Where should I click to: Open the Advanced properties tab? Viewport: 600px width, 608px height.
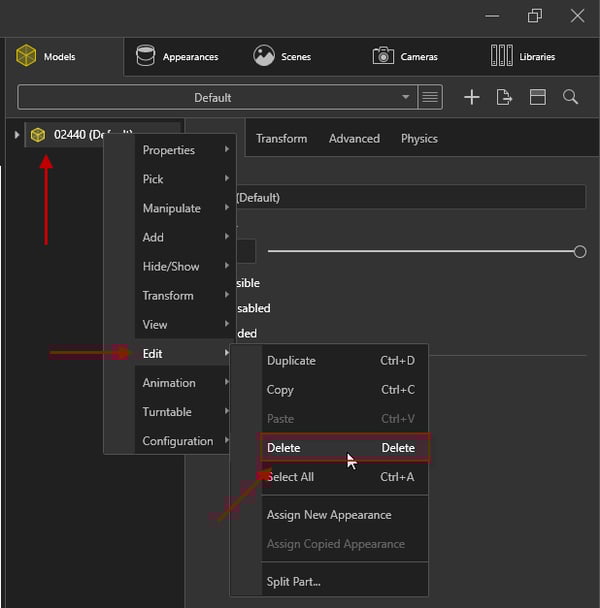tap(354, 139)
